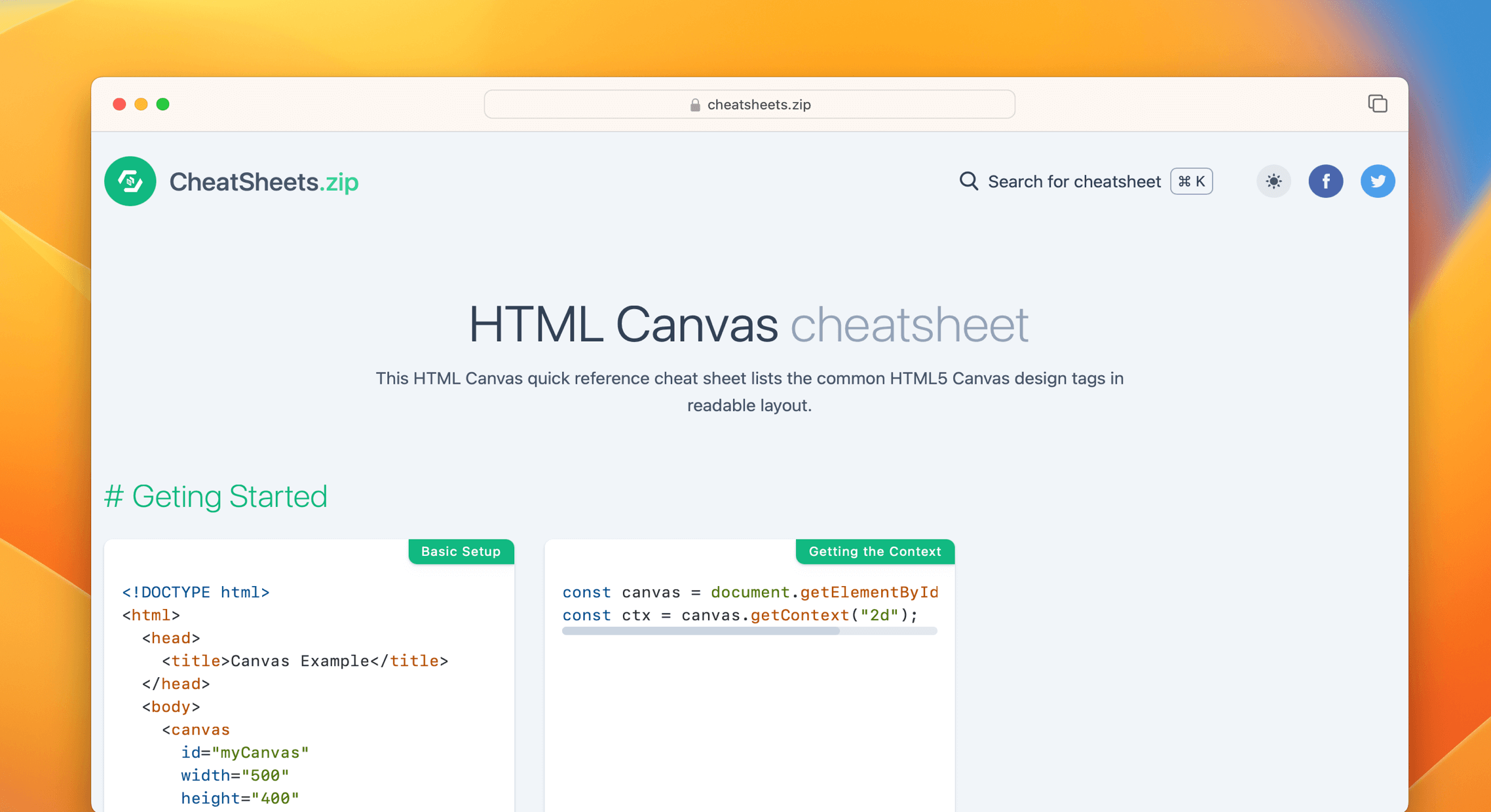The width and height of the screenshot is (1491, 812).
Task: Click the HTML Canvas cheatsheet page title
Action: point(748,324)
